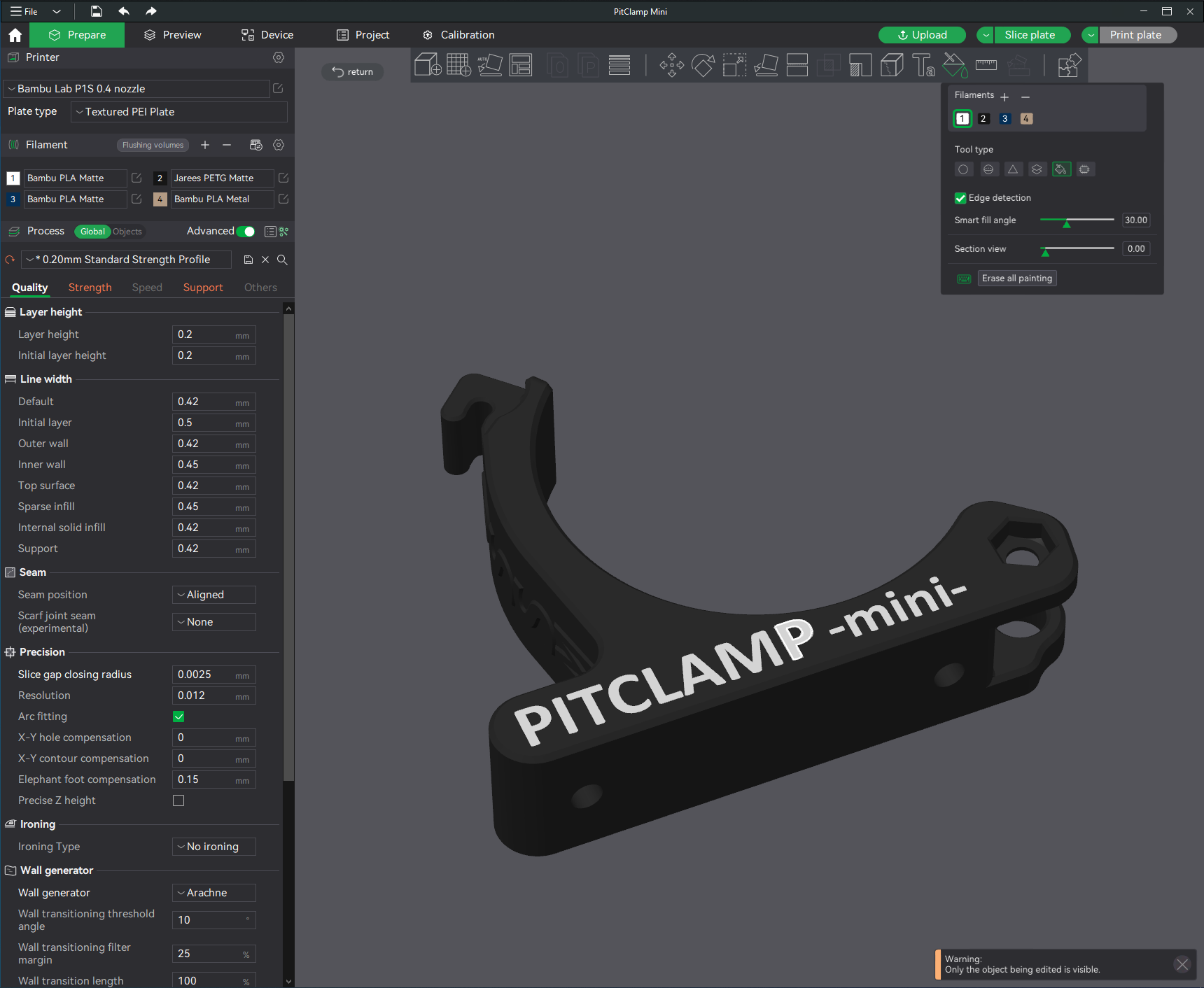Select the Rotate tool icon
Screen dimensions: 1204x988
(703, 65)
